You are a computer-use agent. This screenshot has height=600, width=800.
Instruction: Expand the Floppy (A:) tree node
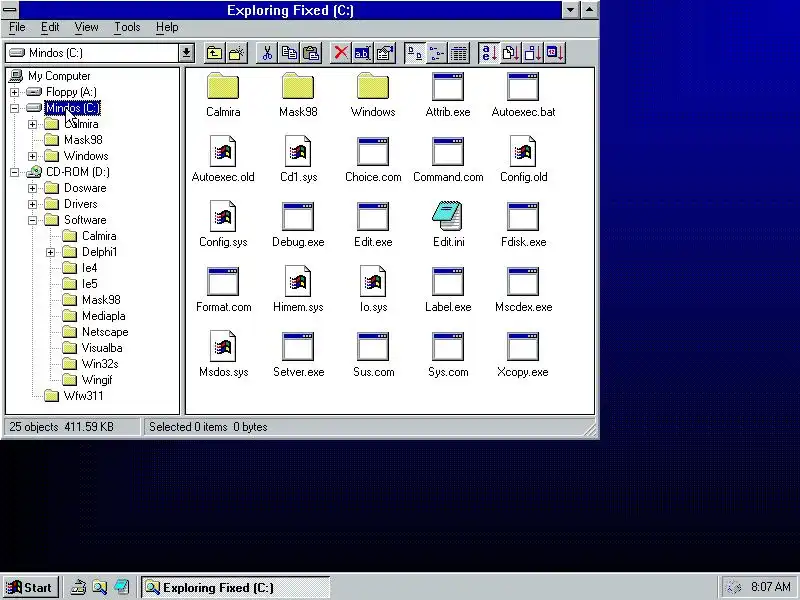[14, 92]
